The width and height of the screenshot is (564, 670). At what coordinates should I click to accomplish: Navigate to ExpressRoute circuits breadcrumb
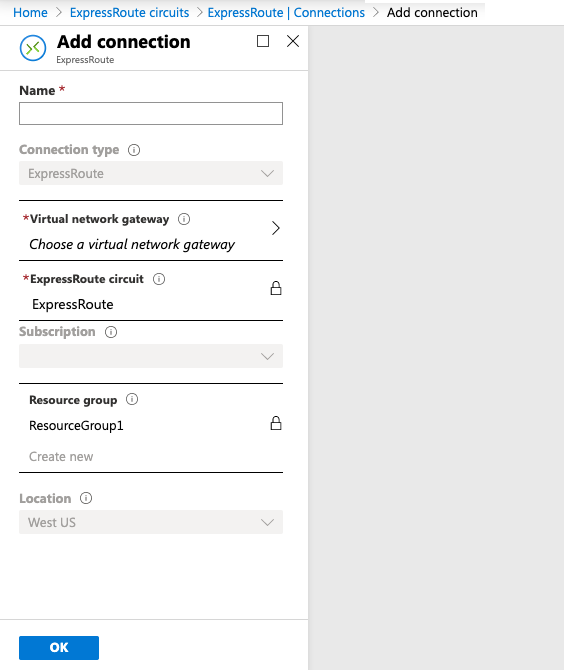[x=129, y=13]
